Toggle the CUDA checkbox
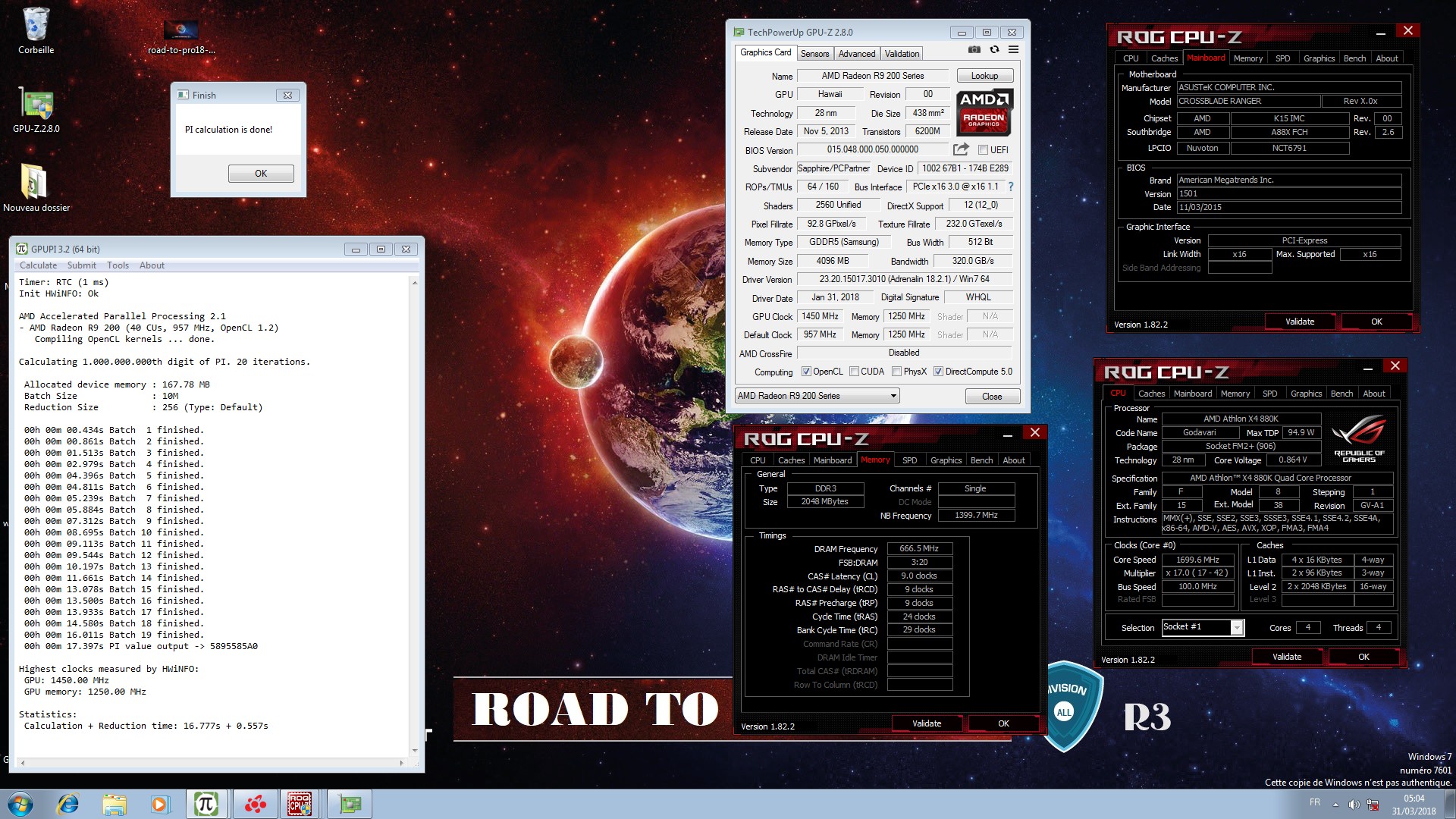The width and height of the screenshot is (1456, 819). [x=854, y=372]
